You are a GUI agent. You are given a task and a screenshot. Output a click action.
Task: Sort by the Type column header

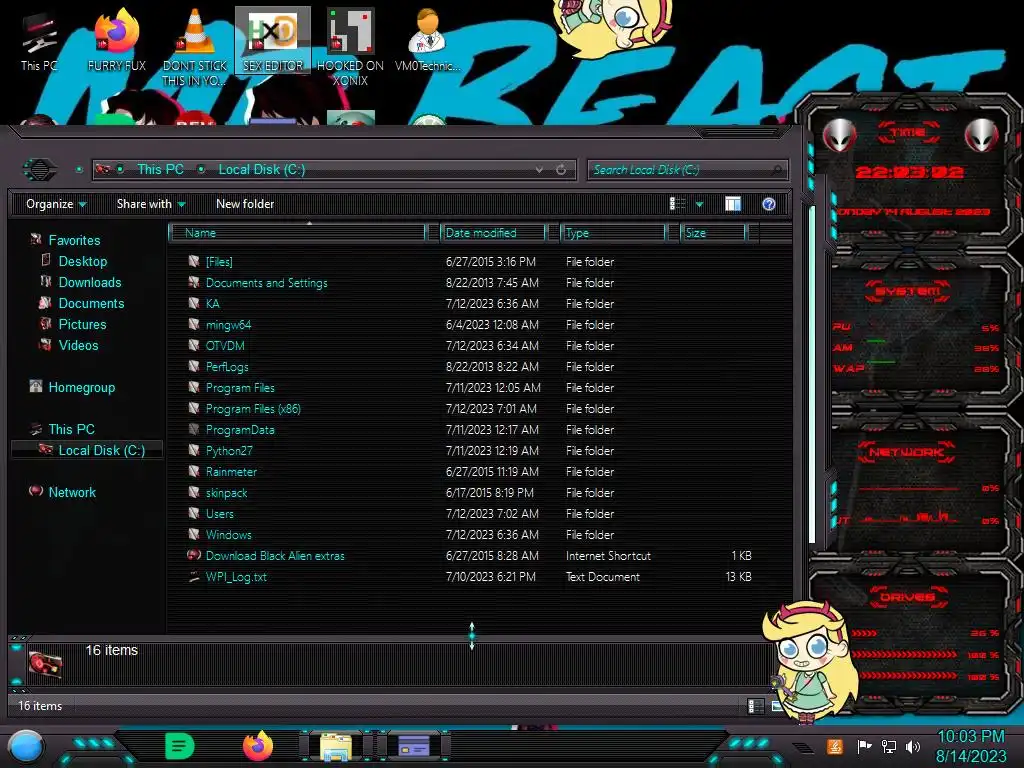coord(613,232)
